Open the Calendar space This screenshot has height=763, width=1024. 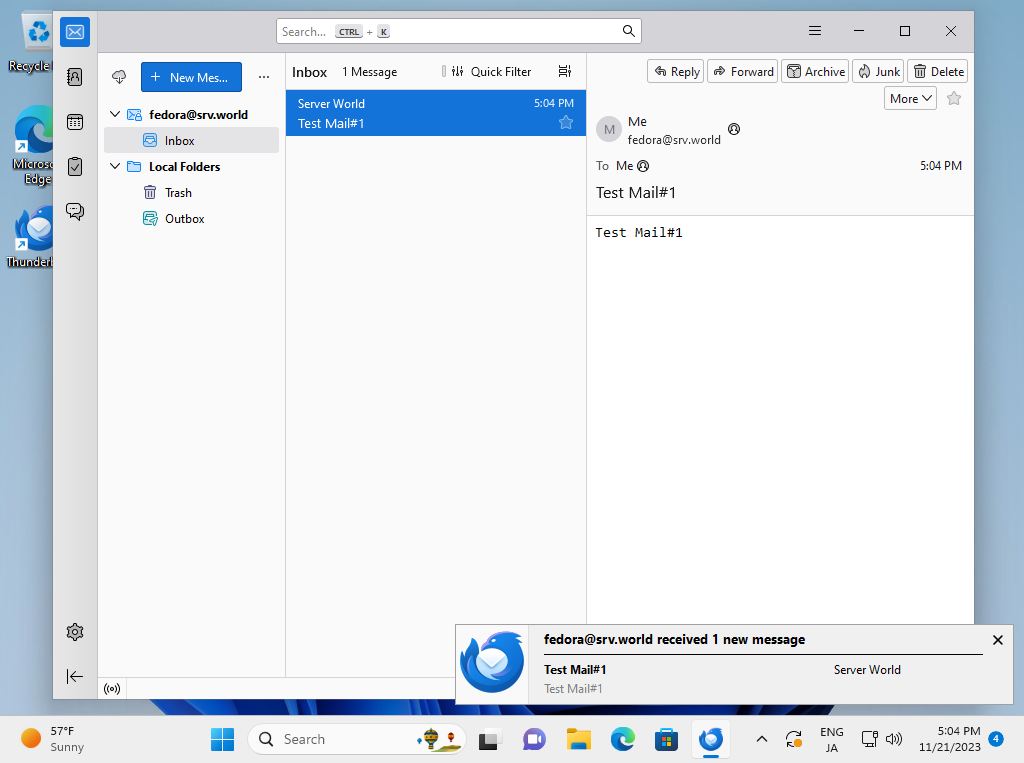[75, 122]
